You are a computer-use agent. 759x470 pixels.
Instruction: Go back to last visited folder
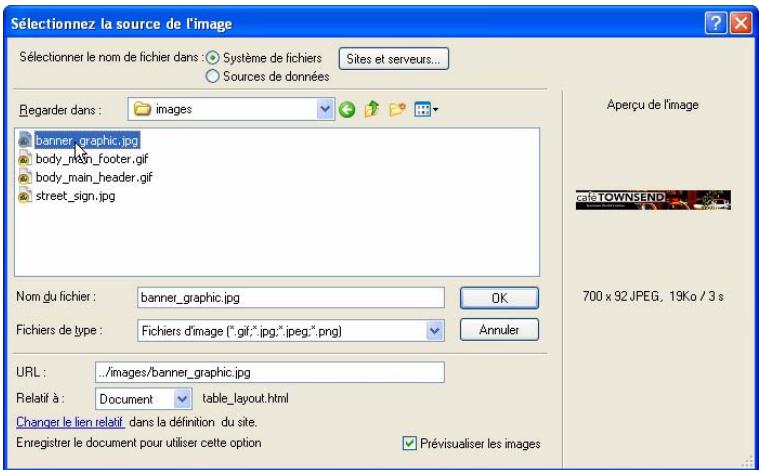pos(347,110)
